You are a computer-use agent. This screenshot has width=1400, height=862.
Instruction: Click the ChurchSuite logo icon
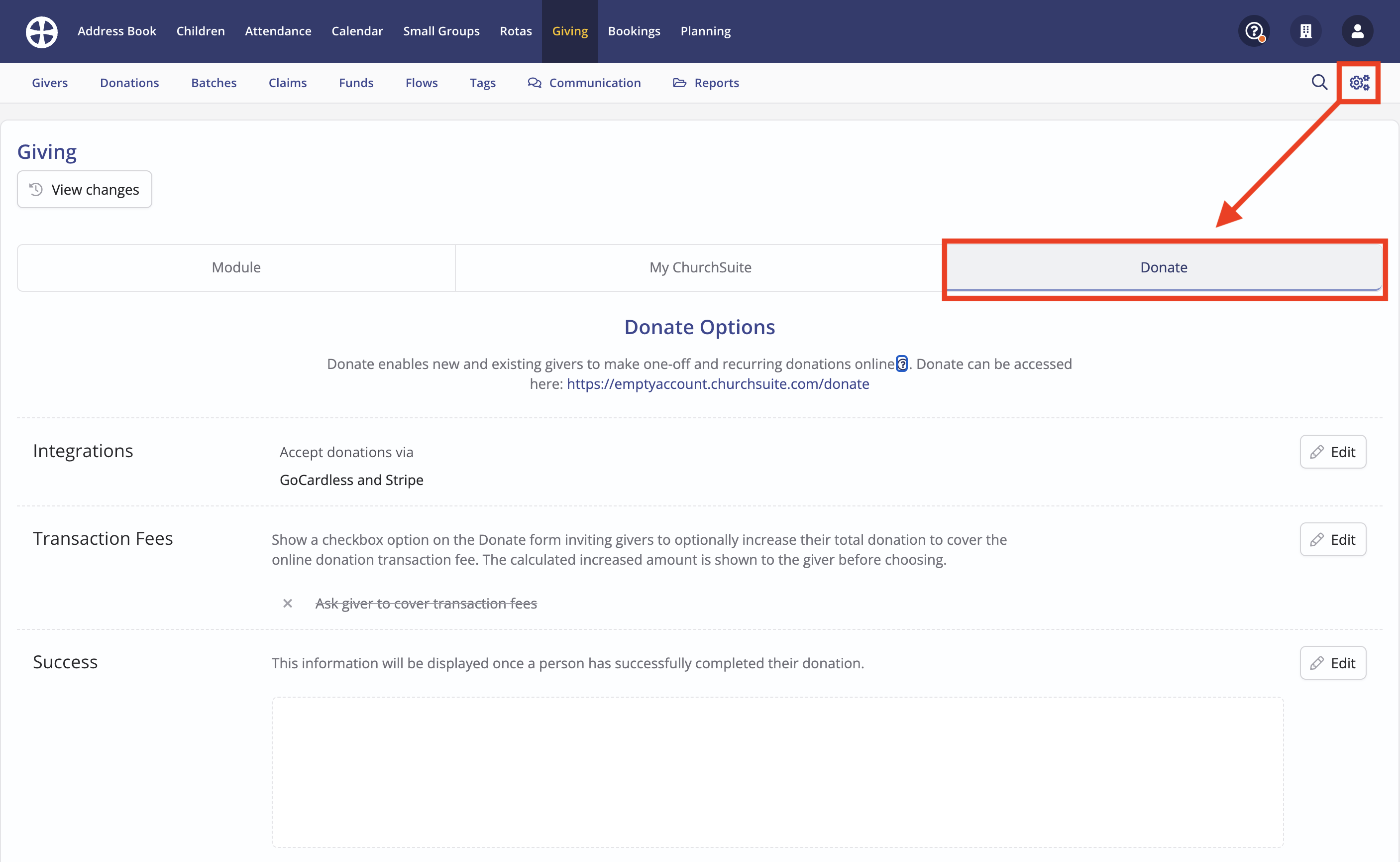pyautogui.click(x=42, y=31)
